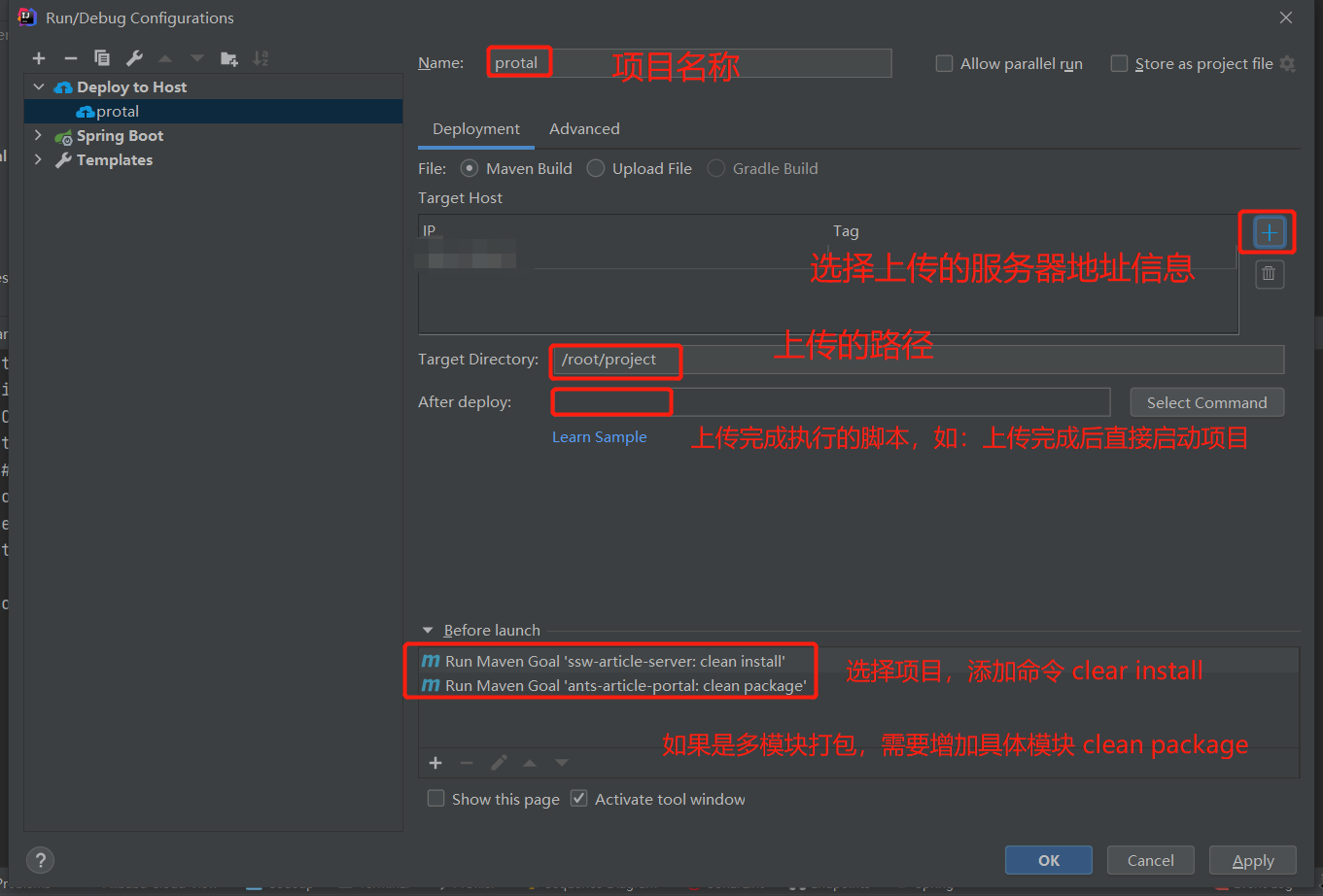Edit the selected before launch task
The image size is (1323, 896).
coord(499,763)
